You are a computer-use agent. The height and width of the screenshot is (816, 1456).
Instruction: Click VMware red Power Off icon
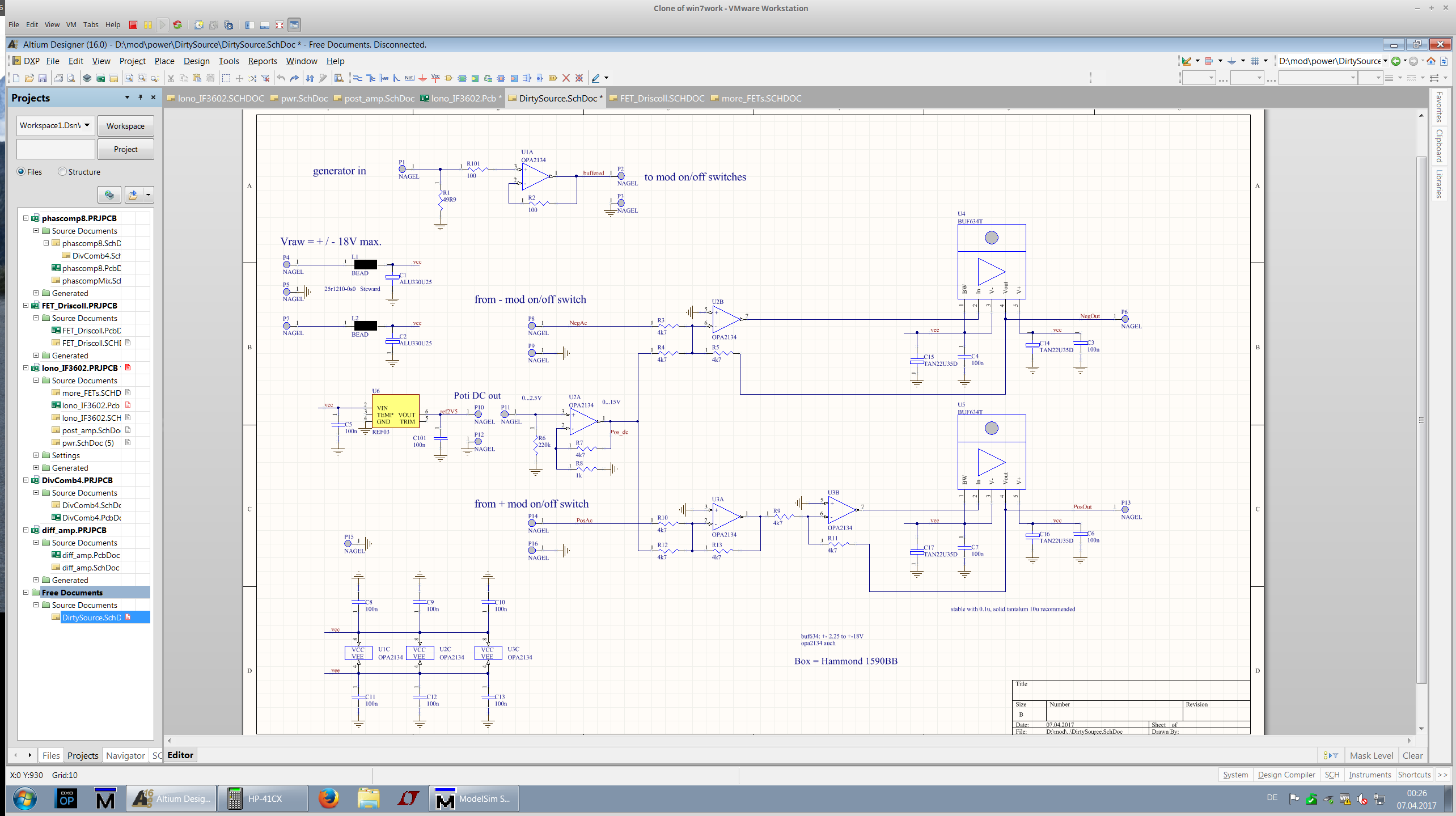tap(133, 25)
